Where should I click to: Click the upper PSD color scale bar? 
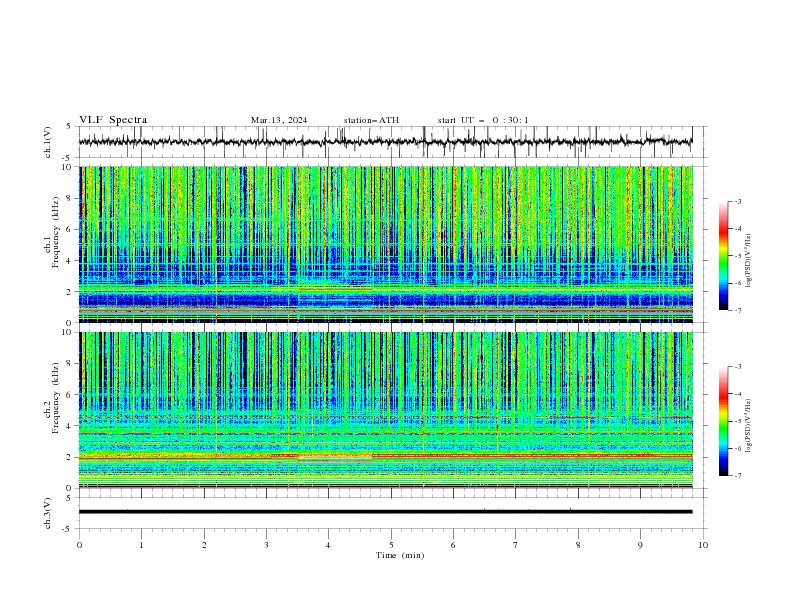[723, 256]
